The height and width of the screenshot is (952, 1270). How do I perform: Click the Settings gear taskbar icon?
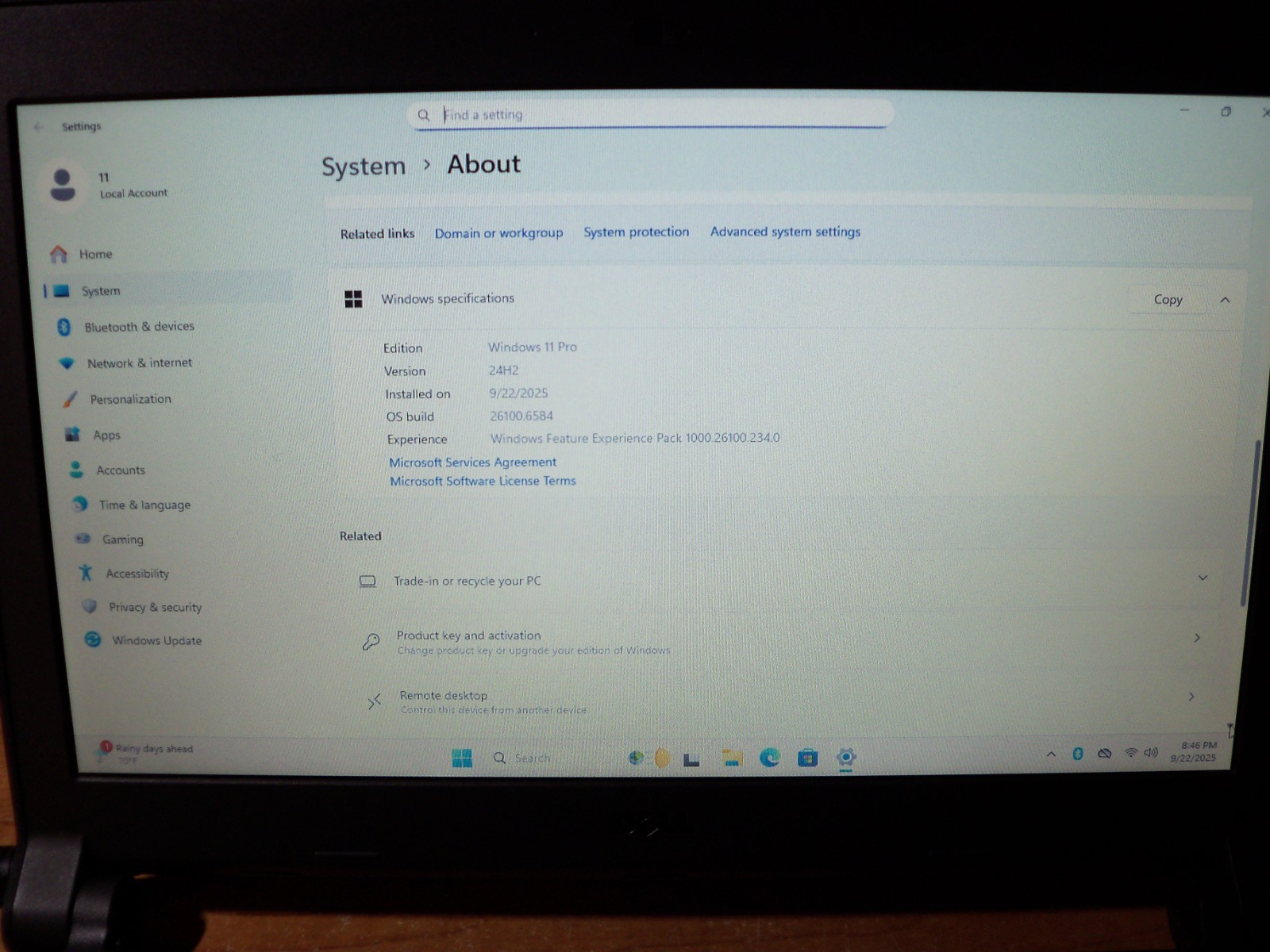pyautogui.click(x=846, y=757)
